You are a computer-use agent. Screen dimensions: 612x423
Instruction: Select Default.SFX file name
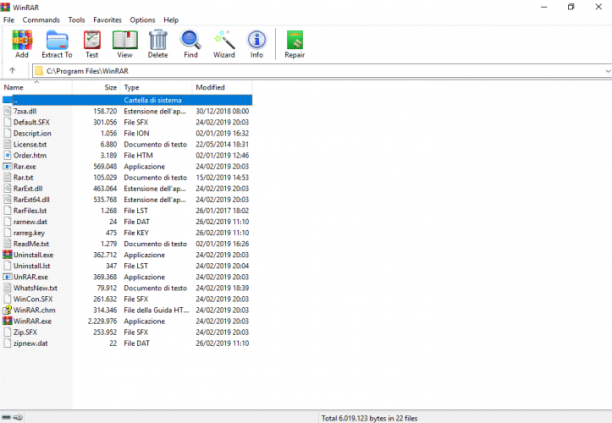coord(32,122)
